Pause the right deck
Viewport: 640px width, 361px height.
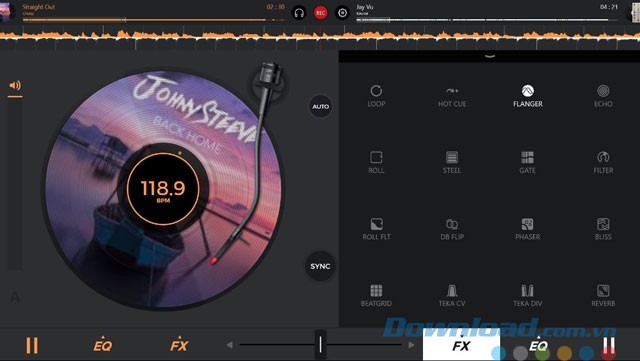tap(609, 345)
